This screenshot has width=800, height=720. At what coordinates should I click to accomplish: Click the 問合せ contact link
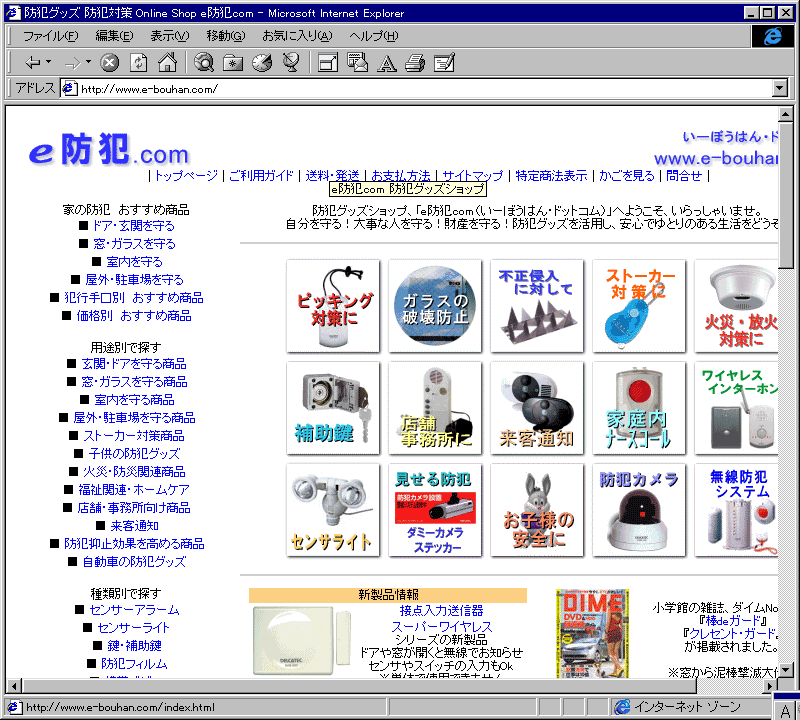(684, 176)
